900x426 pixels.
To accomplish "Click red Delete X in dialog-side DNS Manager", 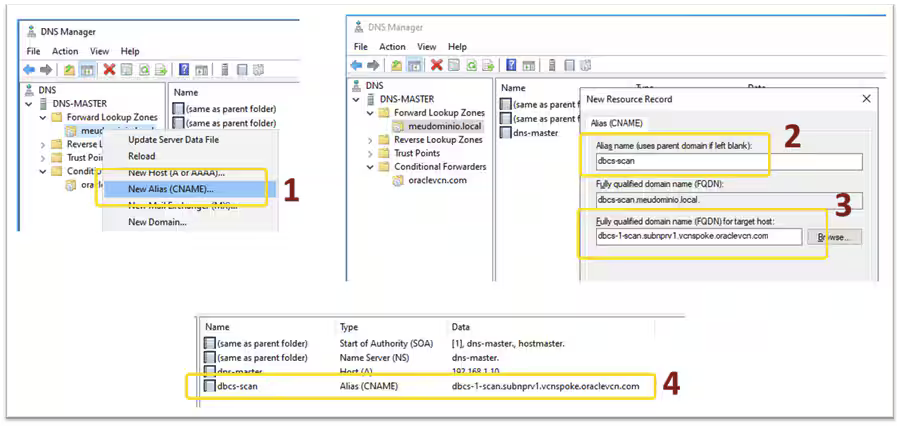I will 437,65.
